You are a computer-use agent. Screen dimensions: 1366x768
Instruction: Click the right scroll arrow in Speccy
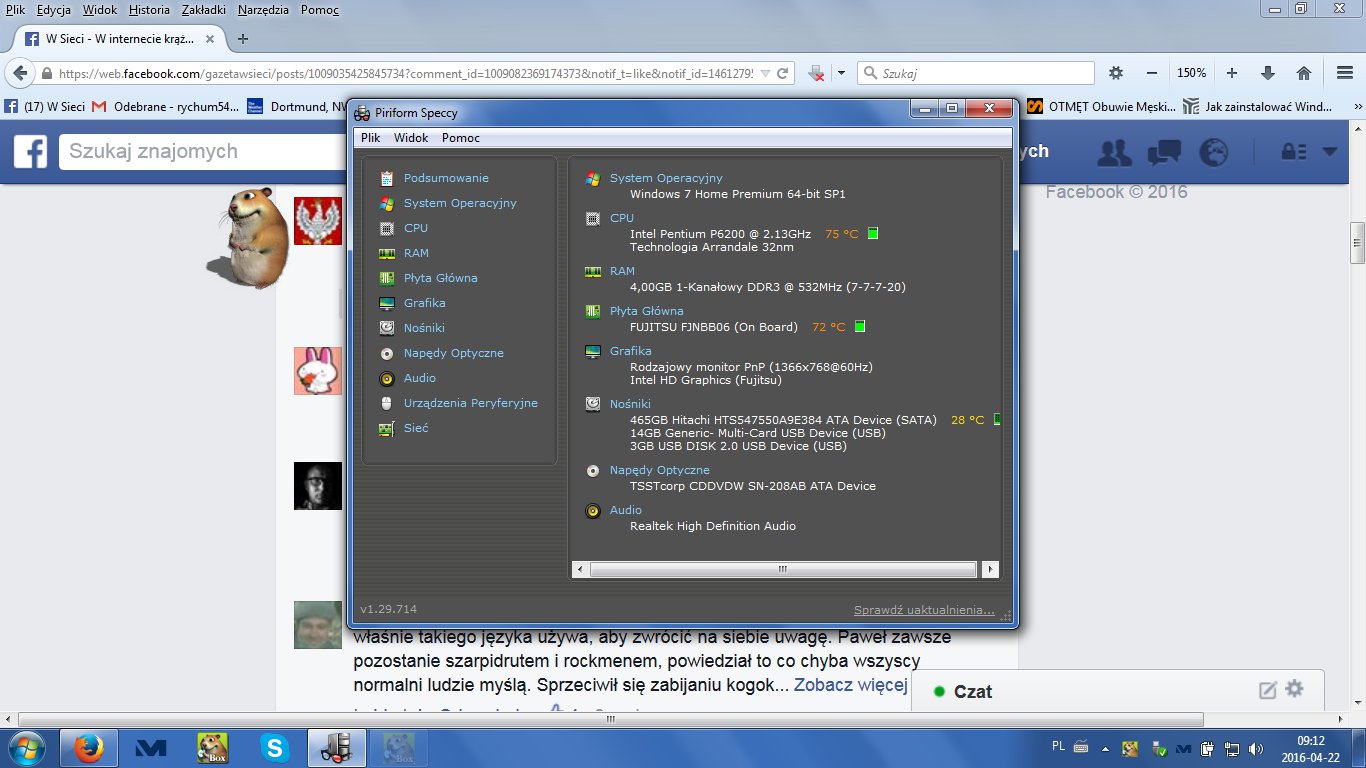[x=990, y=569]
